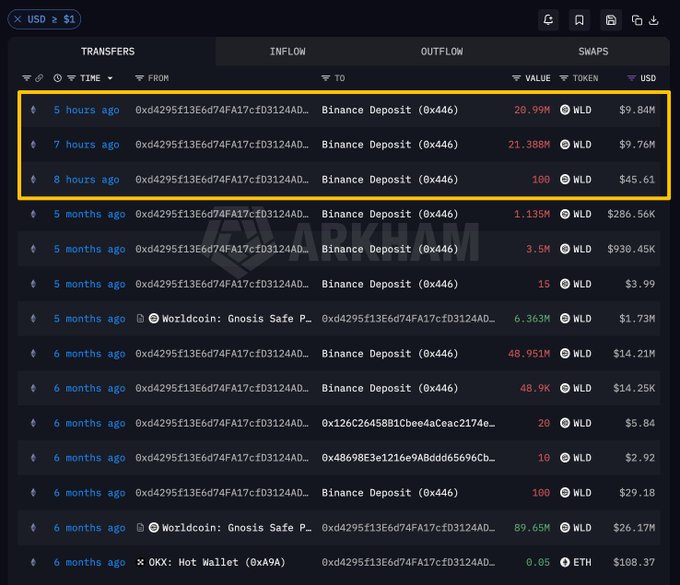
Task: Switch to the INFLOW tab
Action: [x=288, y=52]
